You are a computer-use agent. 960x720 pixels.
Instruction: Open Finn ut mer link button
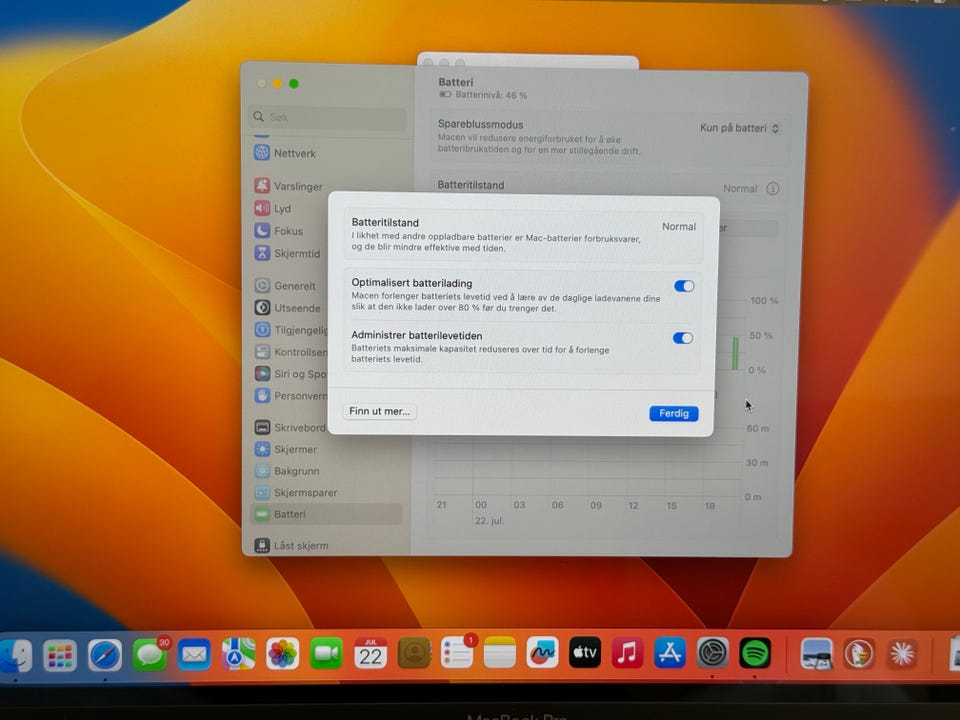pos(380,411)
